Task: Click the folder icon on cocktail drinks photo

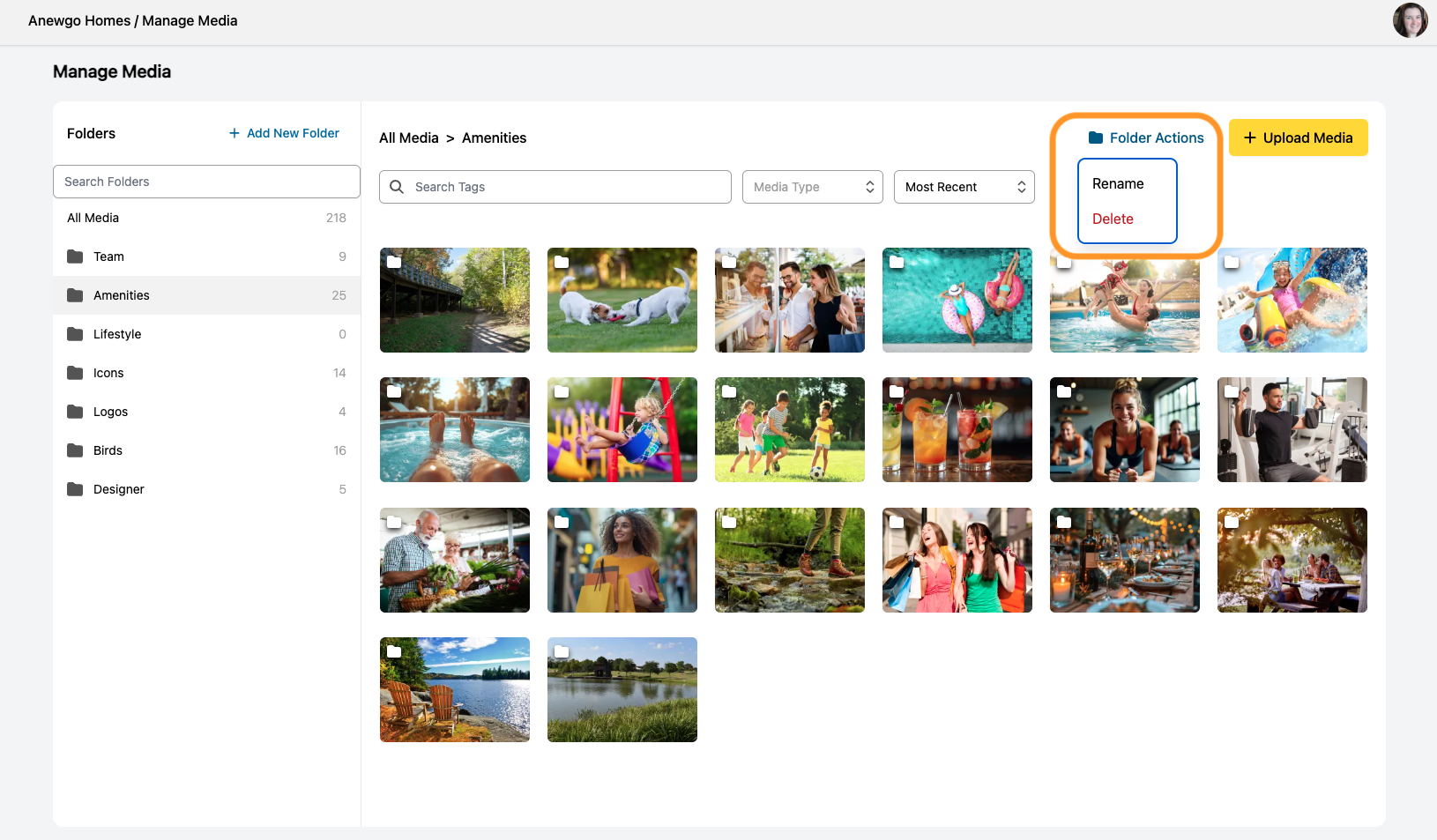Action: coord(897,391)
